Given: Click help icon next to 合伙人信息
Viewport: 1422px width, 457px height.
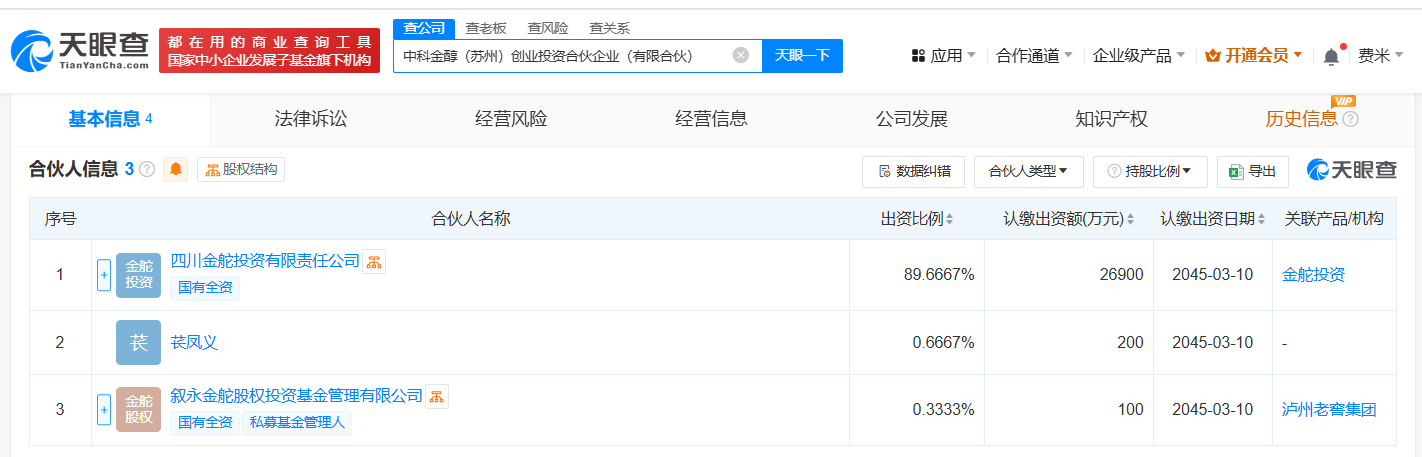Looking at the screenshot, I should pyautogui.click(x=147, y=170).
